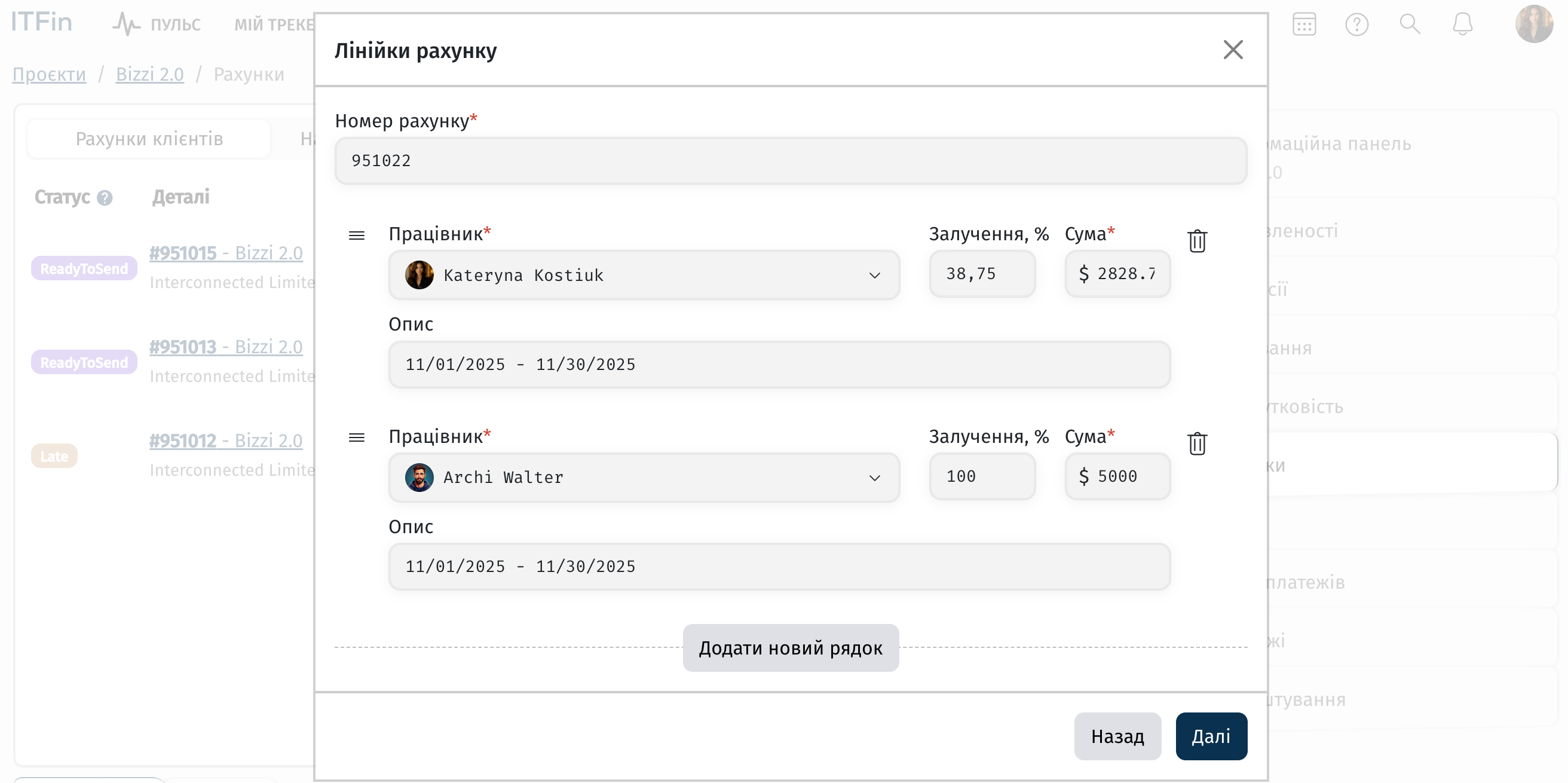Focus the Номер рахунку input field

(x=790, y=161)
